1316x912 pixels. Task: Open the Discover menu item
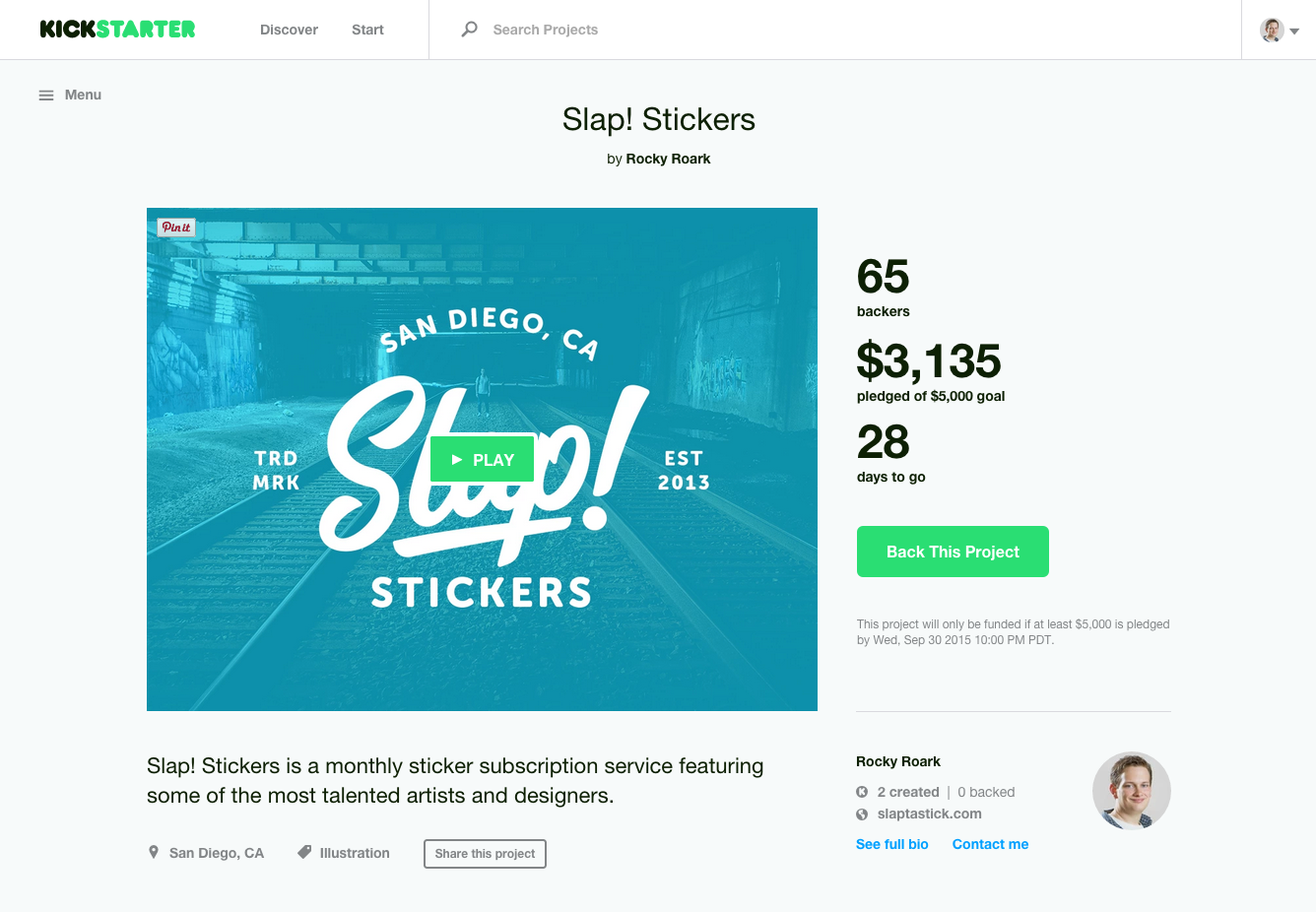point(289,30)
